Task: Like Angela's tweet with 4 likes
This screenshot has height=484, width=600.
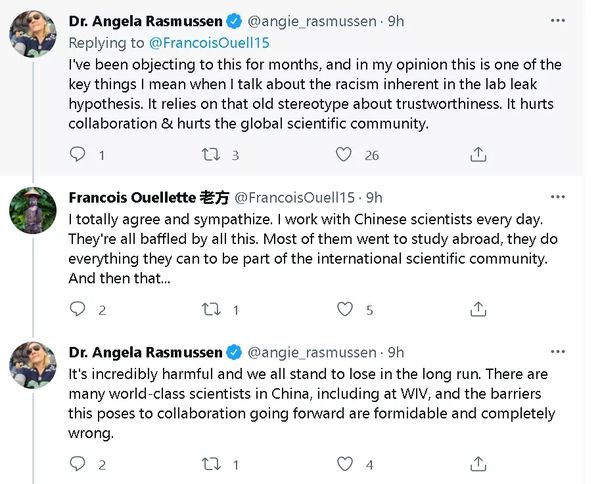Action: click(343, 464)
